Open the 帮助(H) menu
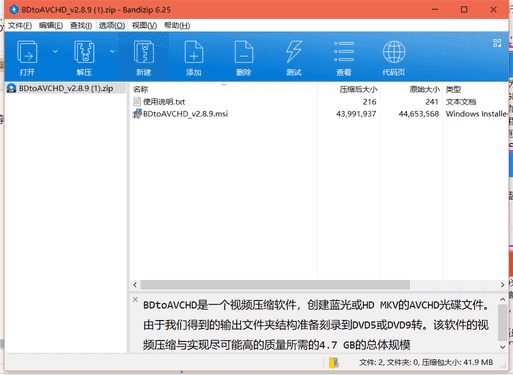Viewport: 513px width, 375px height. 177,26
